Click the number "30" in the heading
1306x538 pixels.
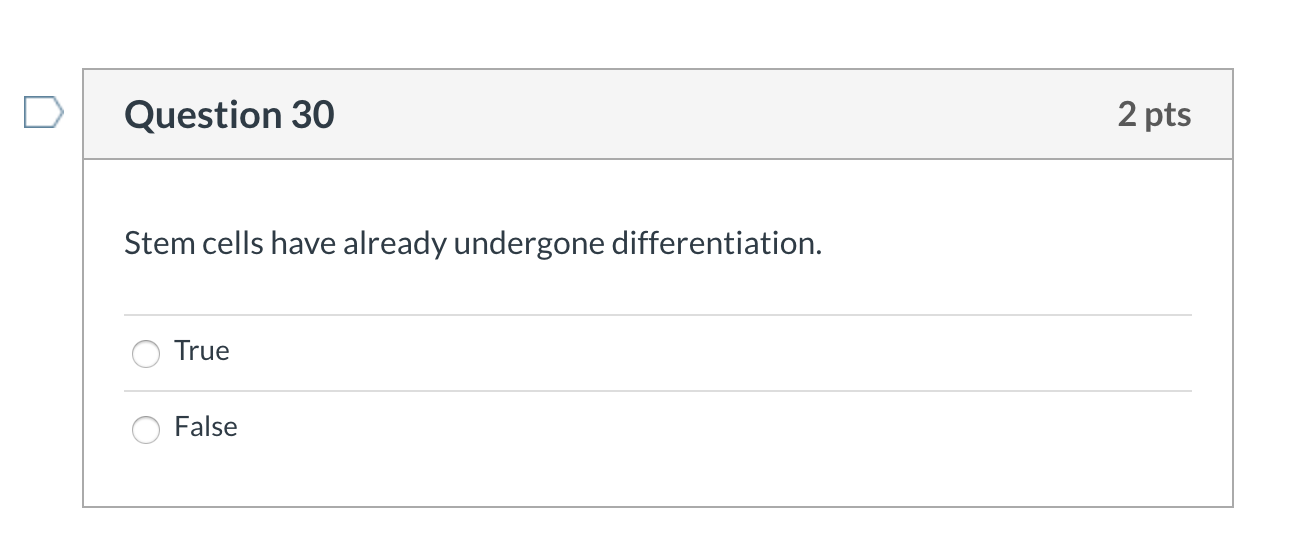pyautogui.click(x=313, y=115)
